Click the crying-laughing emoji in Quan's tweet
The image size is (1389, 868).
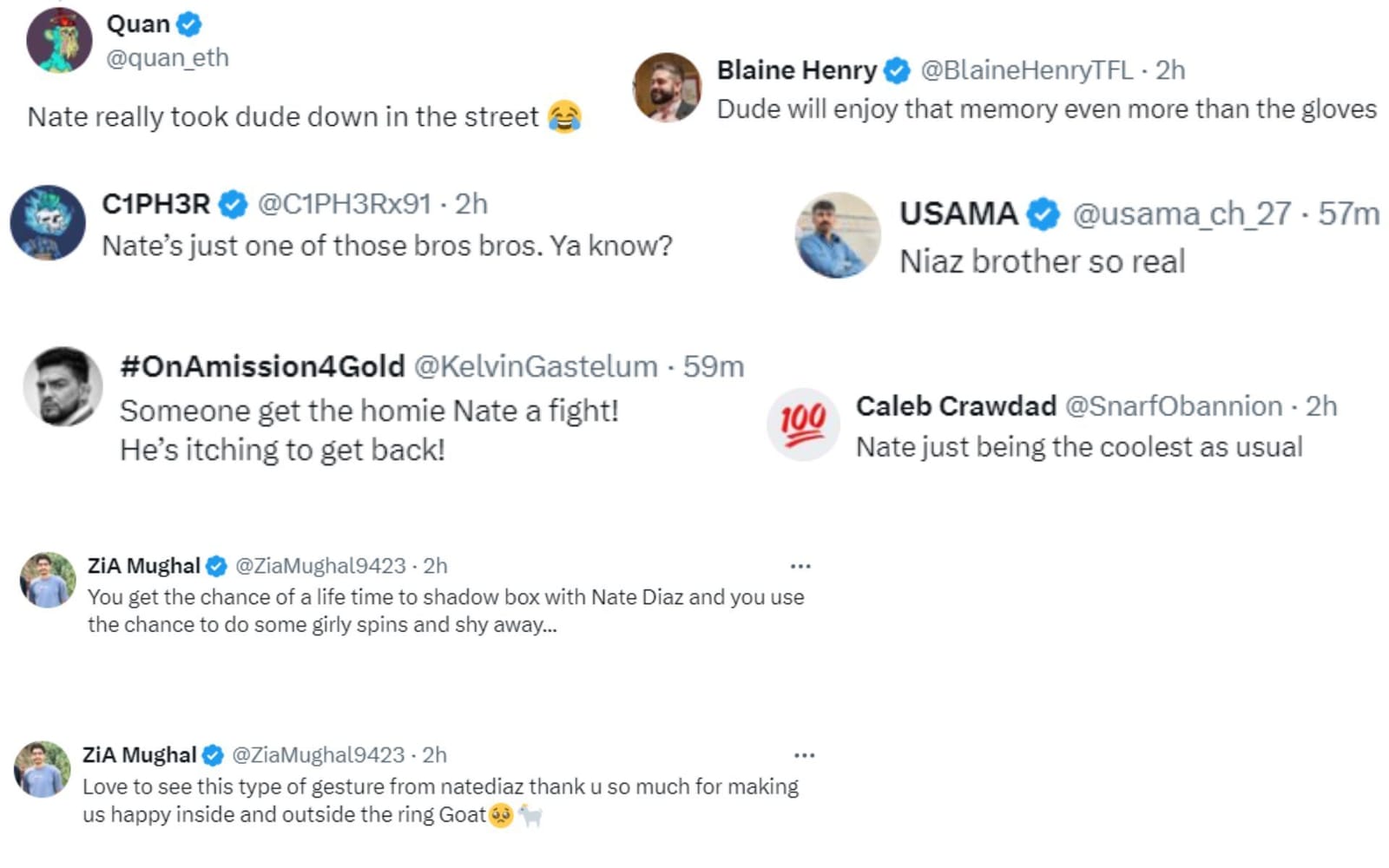[x=564, y=116]
